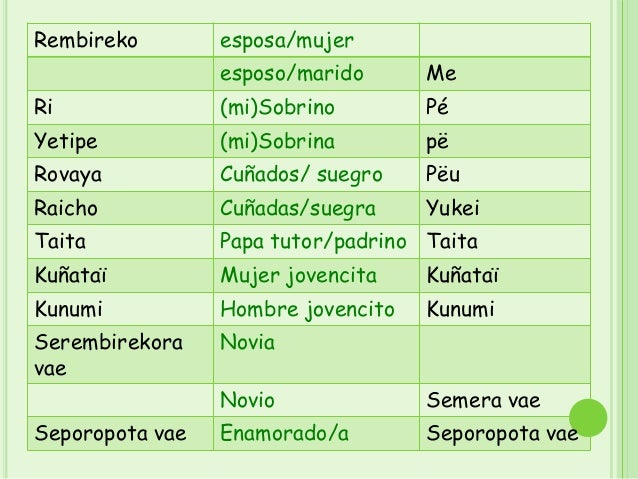Click Kunumi in the first column
The image size is (638, 479).
click(120, 309)
